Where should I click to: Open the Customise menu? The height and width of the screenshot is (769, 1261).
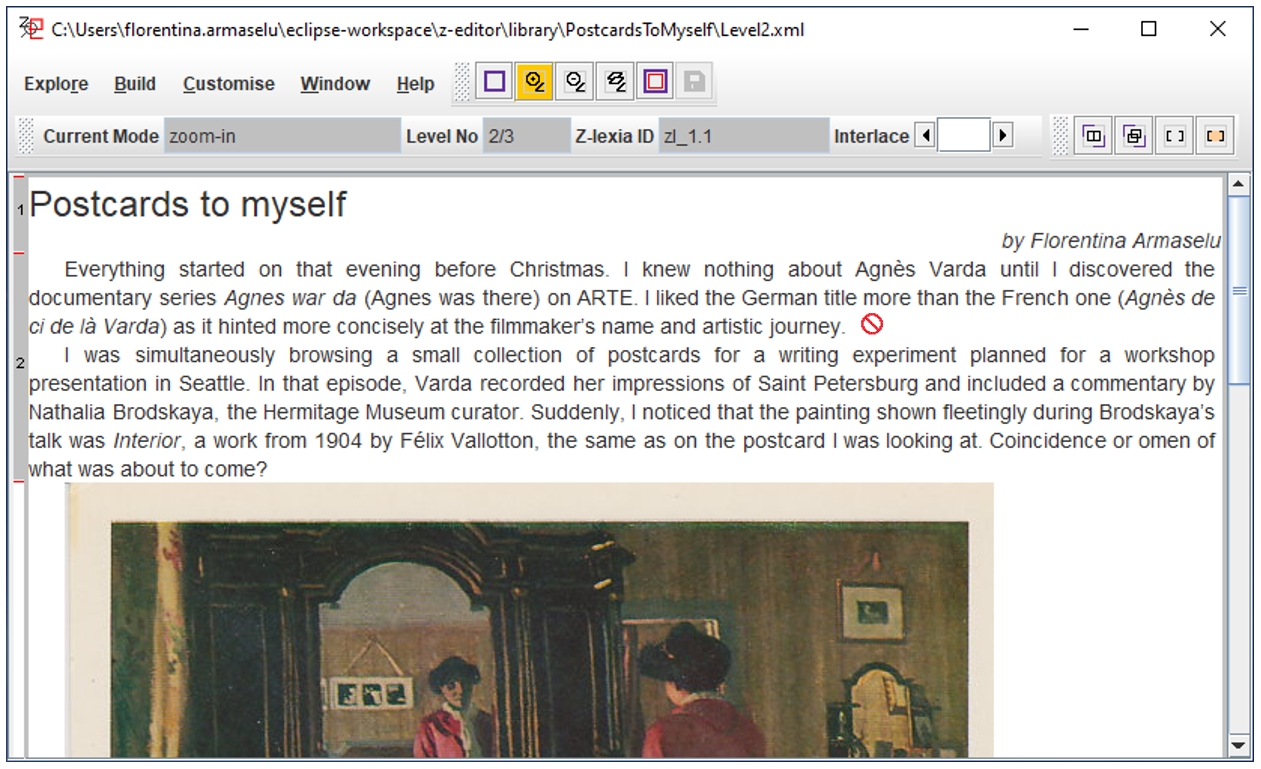[x=229, y=84]
